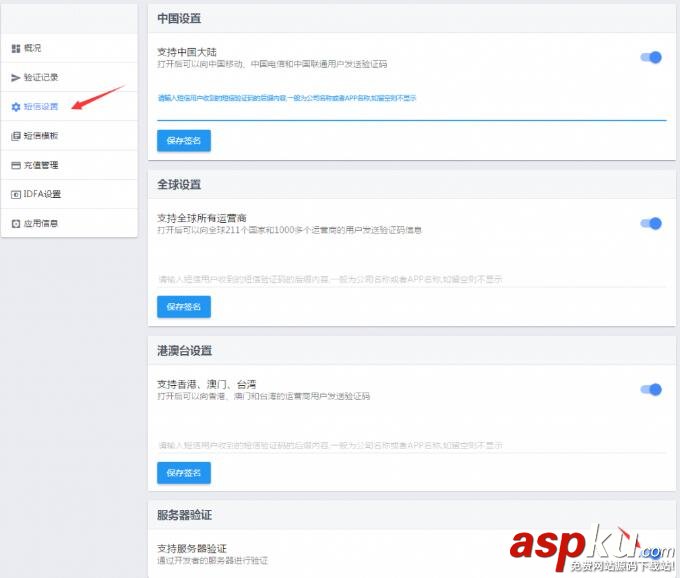Click the 港澳台设置 section heading
Screen dimensions: 680x578
pyautogui.click(x=184, y=351)
